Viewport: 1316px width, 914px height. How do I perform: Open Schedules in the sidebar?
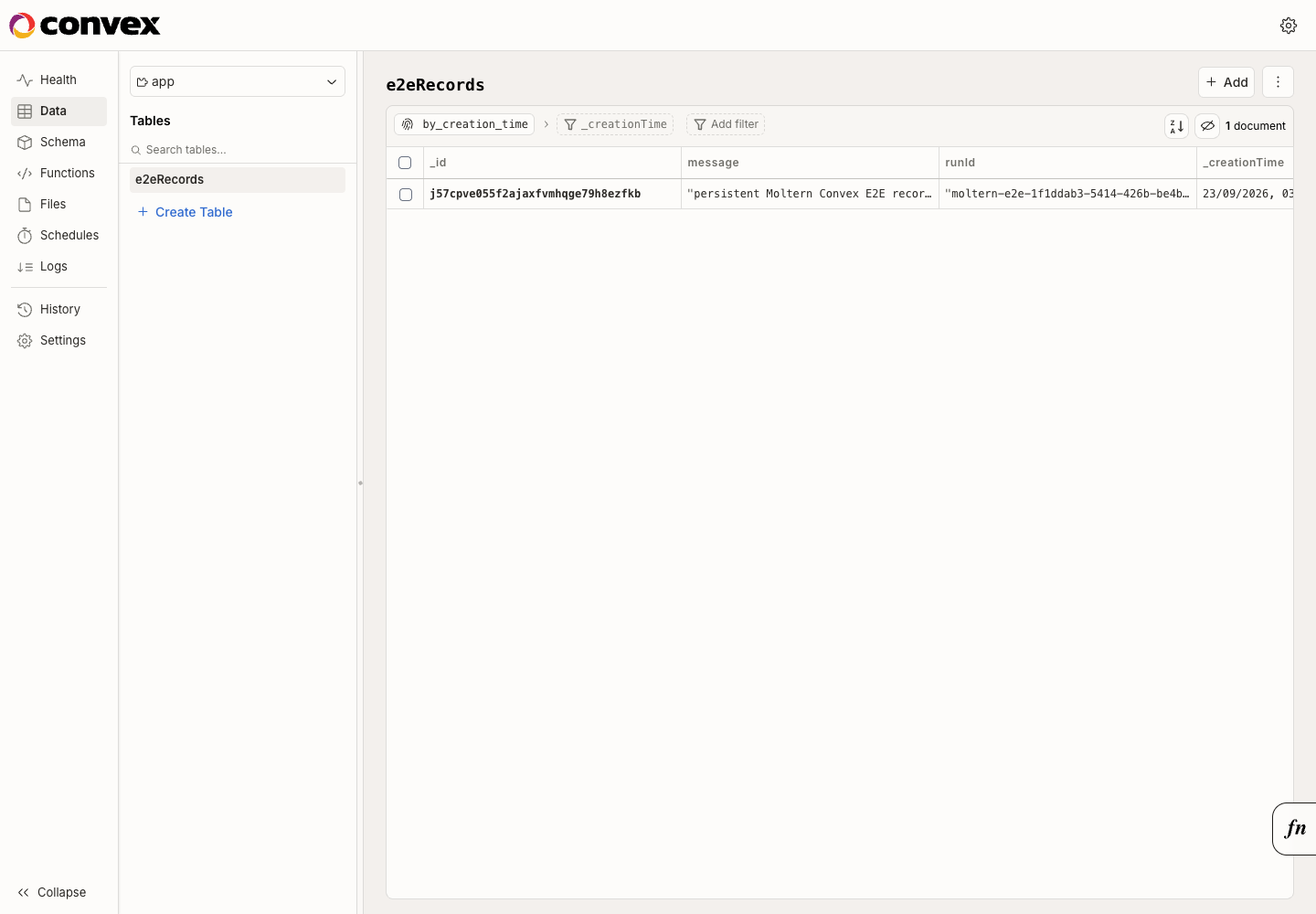coord(58,236)
